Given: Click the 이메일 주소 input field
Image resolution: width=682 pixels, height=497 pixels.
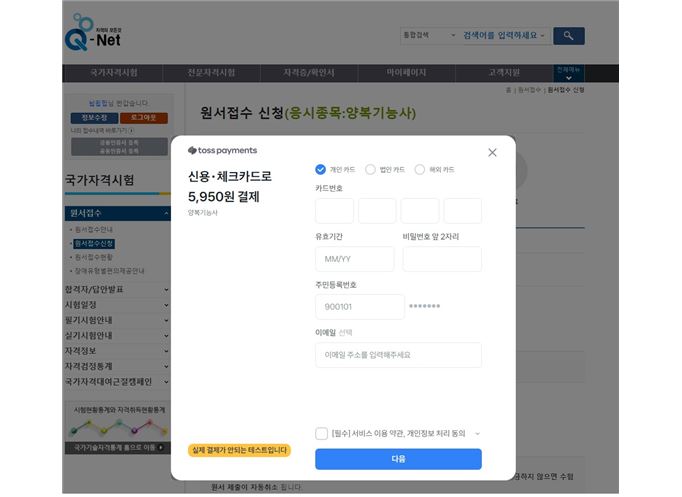Looking at the screenshot, I should (398, 355).
